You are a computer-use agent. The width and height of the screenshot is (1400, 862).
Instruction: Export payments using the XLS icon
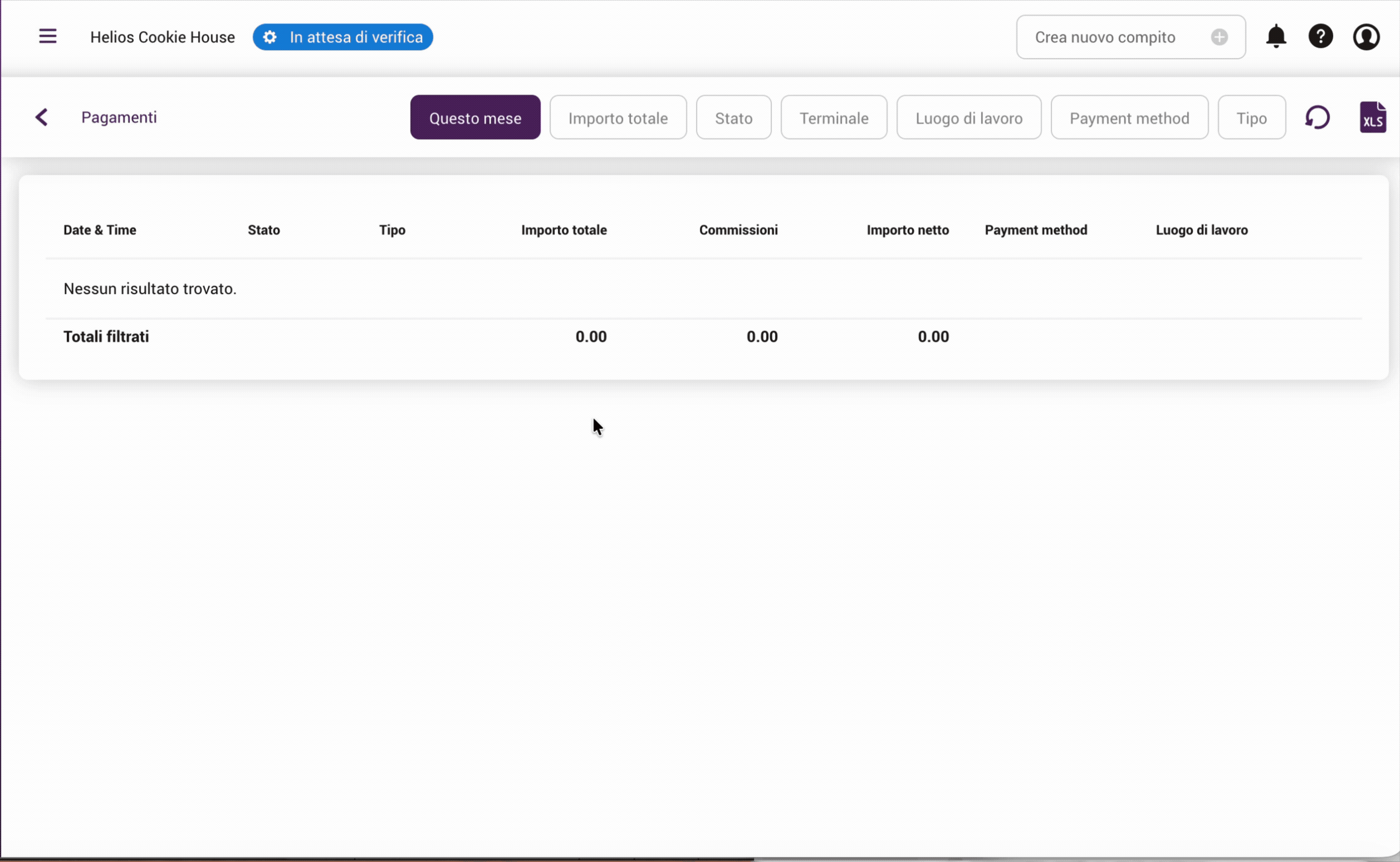click(1374, 117)
